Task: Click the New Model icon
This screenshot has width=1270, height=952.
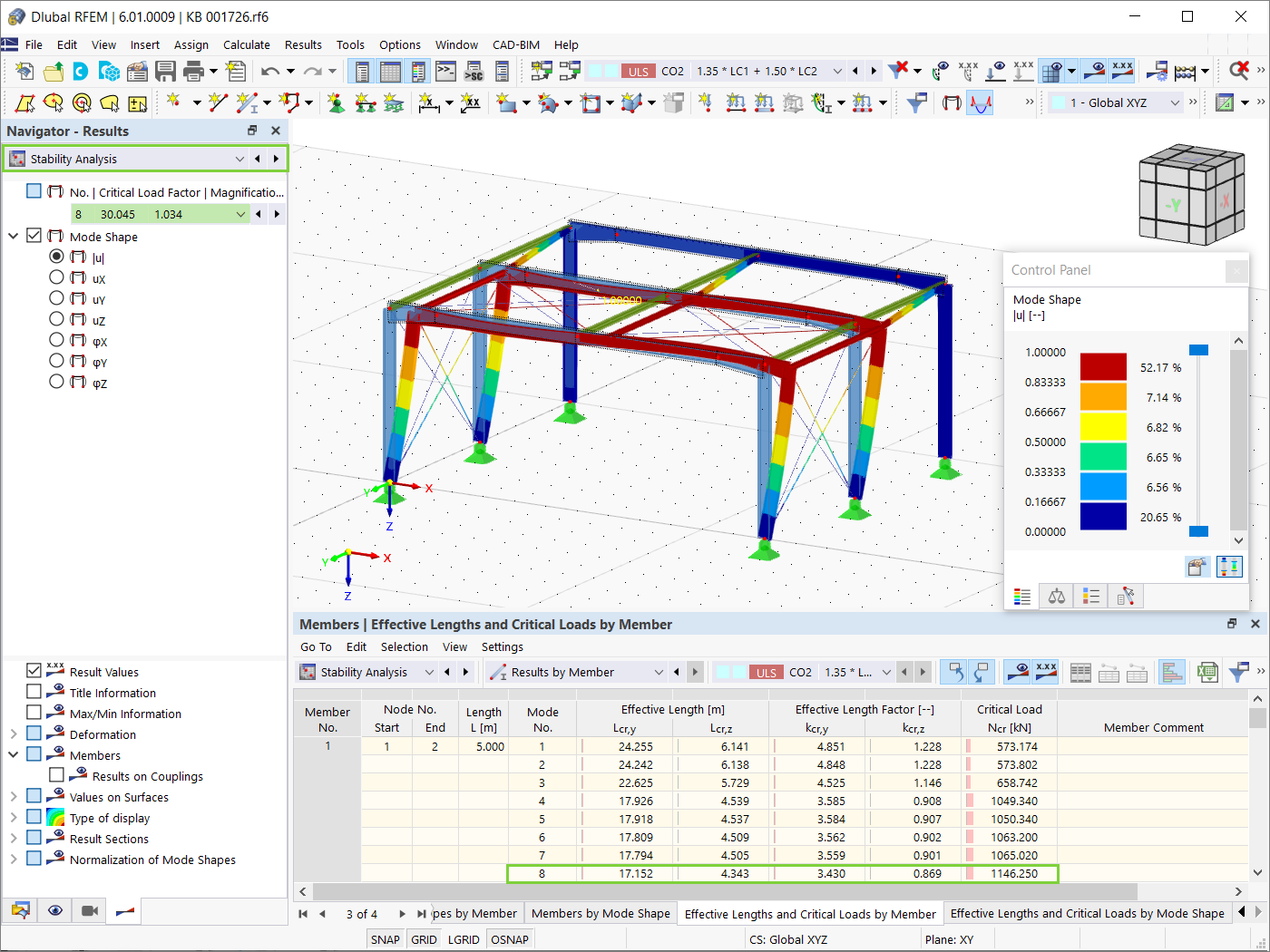Action: 25,71
